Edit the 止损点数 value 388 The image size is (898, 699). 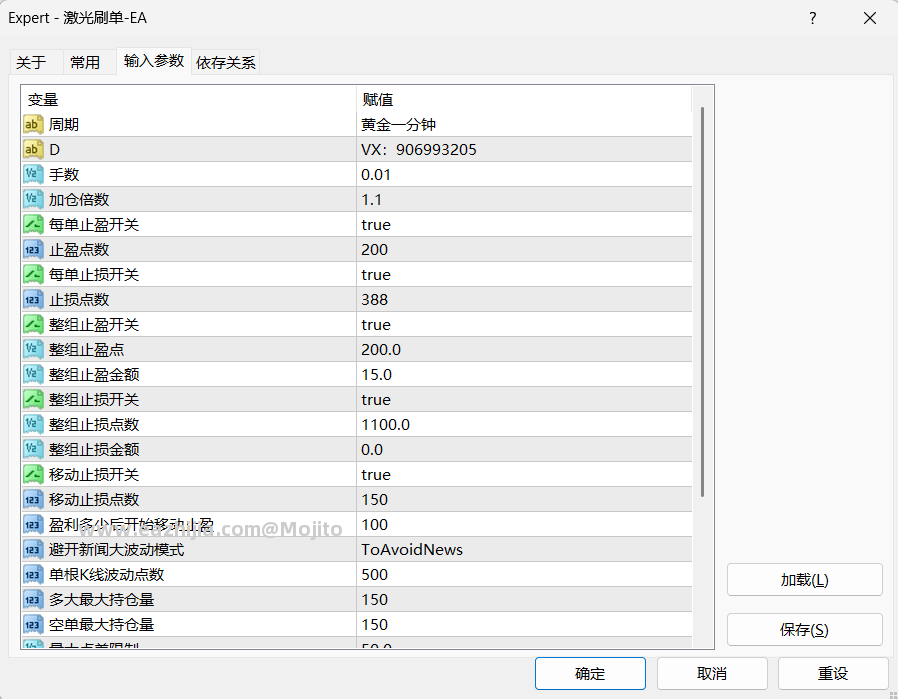(x=524, y=299)
